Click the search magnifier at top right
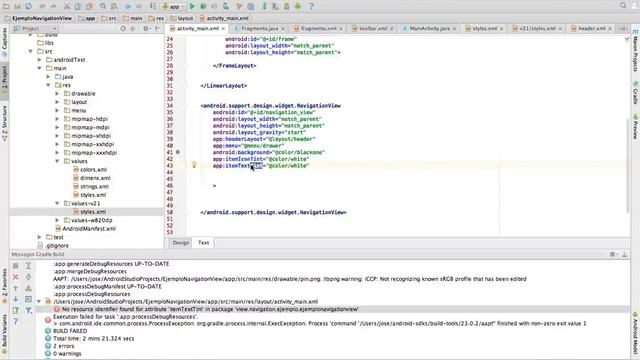 (623, 6)
